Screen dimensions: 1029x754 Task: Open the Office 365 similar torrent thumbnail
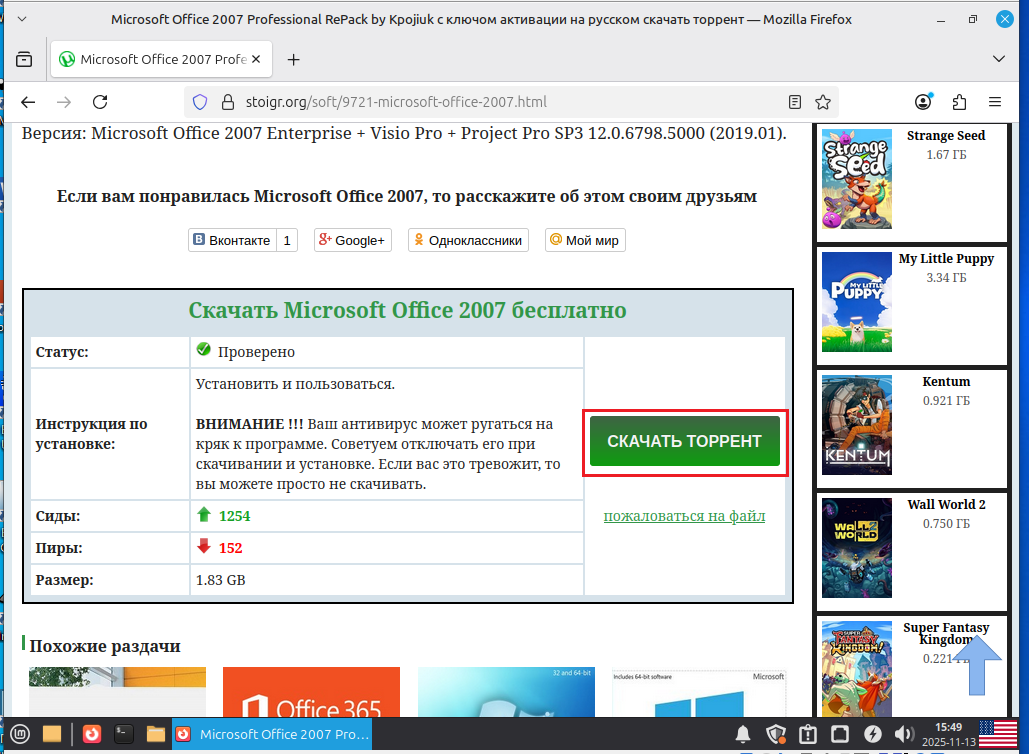[311, 692]
